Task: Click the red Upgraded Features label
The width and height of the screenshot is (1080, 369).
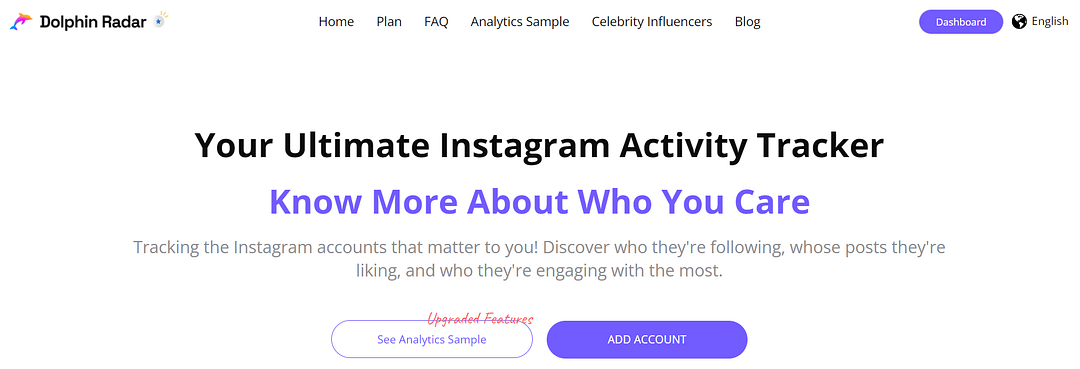Action: click(x=480, y=319)
